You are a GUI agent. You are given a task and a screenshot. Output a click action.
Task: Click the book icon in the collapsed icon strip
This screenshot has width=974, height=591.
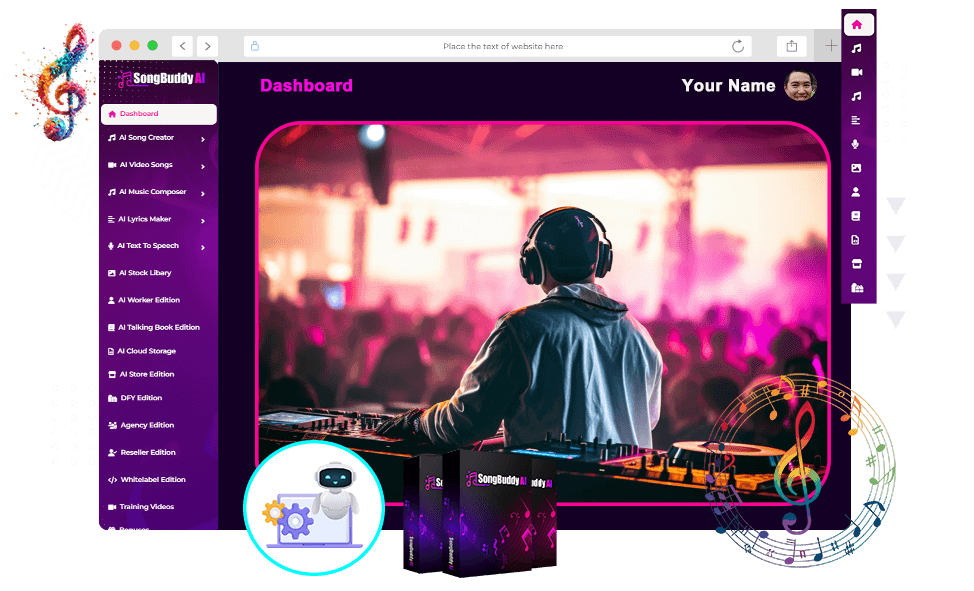tap(857, 216)
